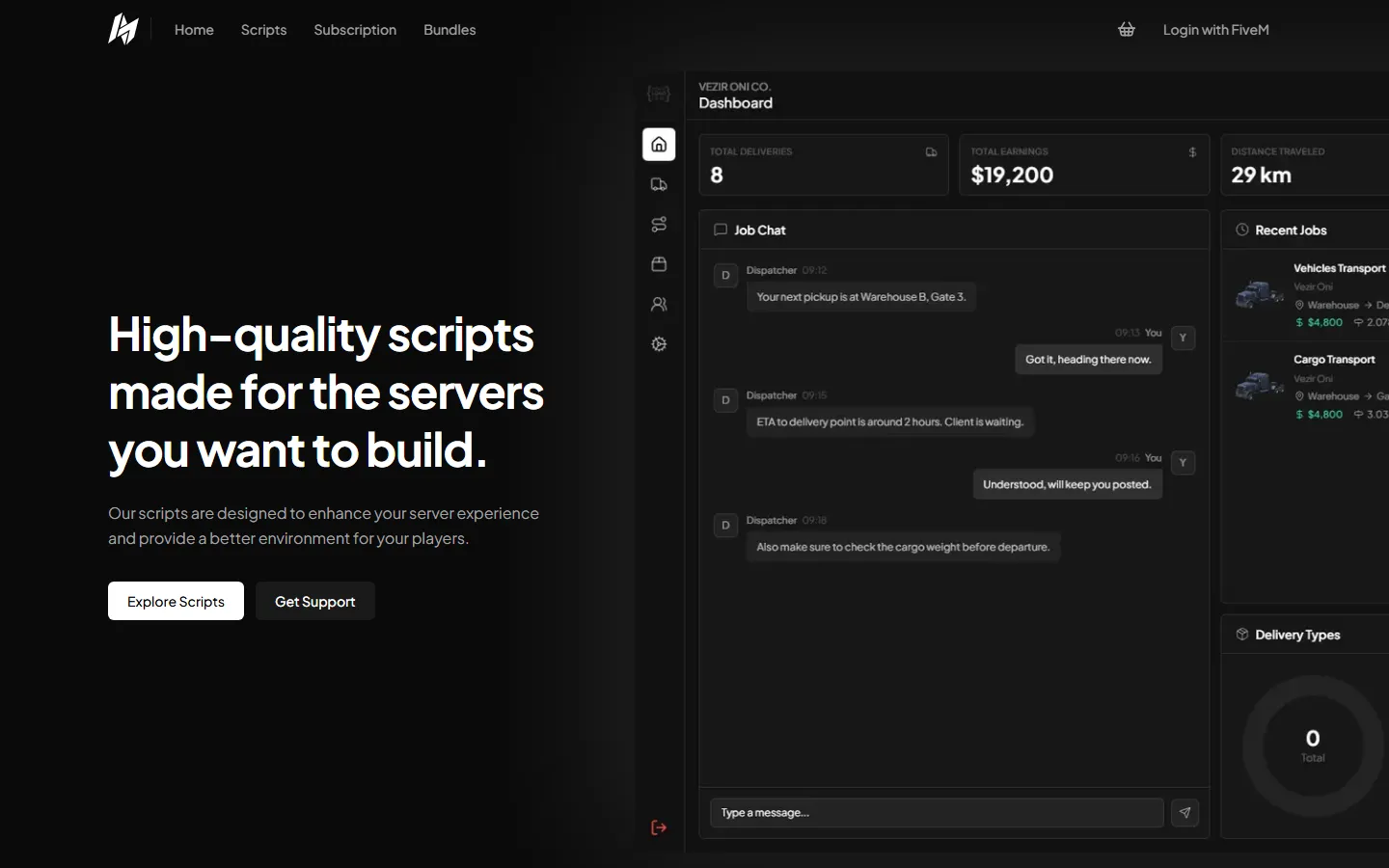Click the Total Deliveries value 8

[x=717, y=175]
